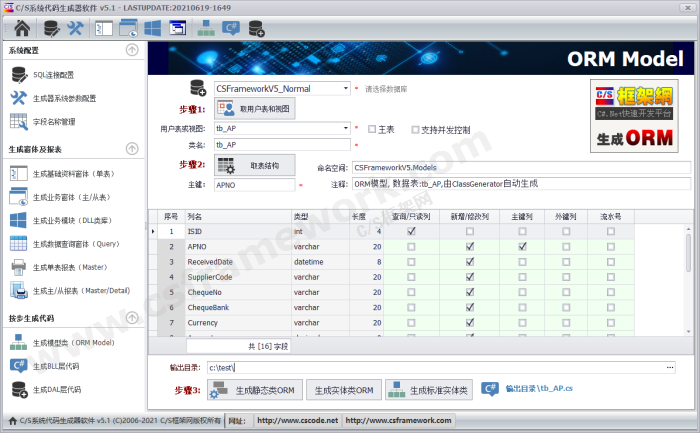This screenshot has width=700, height=433.
Task: Uncheck 新增/修改列 for ReceivedDate row
Action: (x=470, y=262)
